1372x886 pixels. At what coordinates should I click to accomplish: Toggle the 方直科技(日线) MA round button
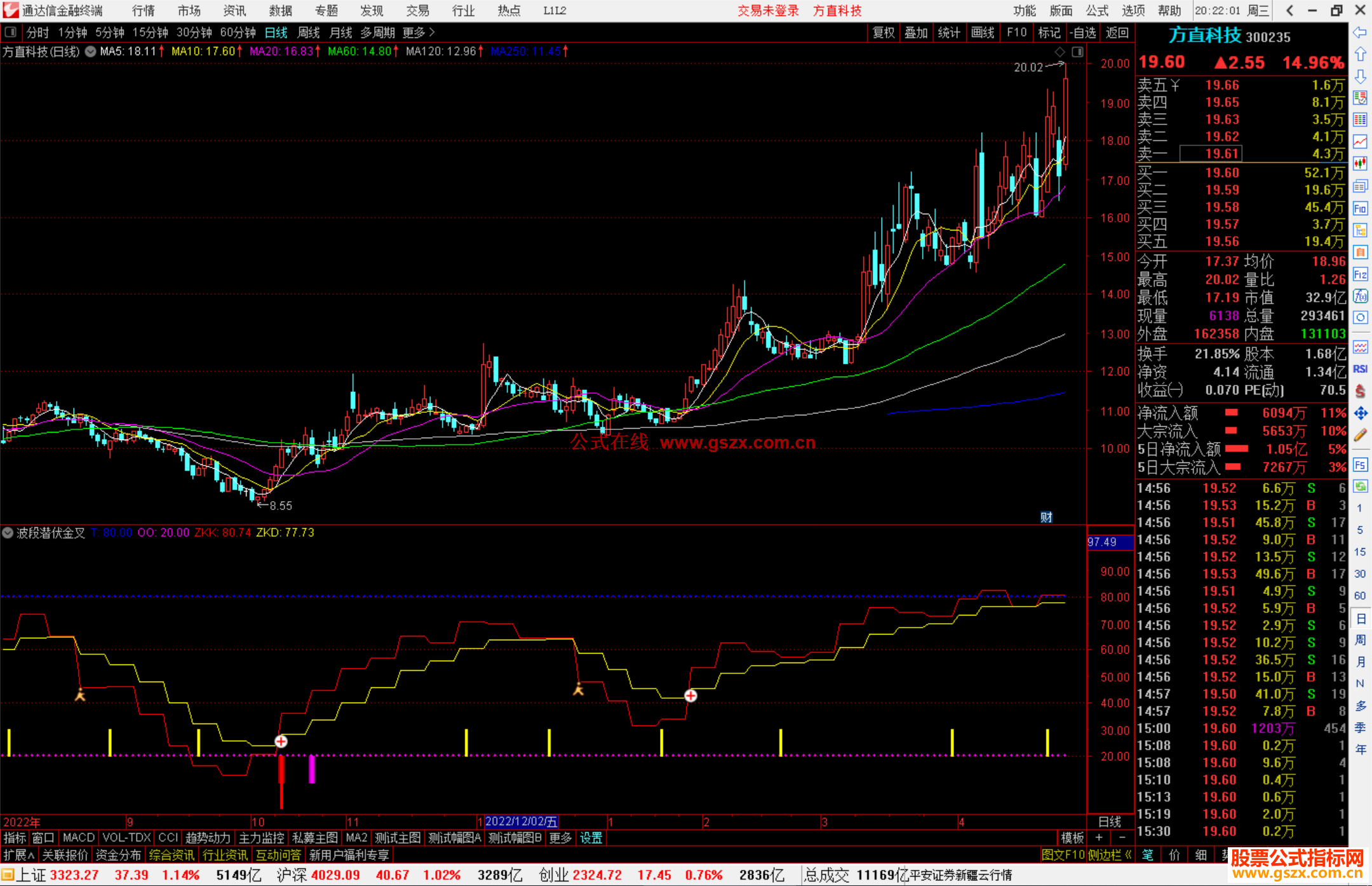point(91,51)
